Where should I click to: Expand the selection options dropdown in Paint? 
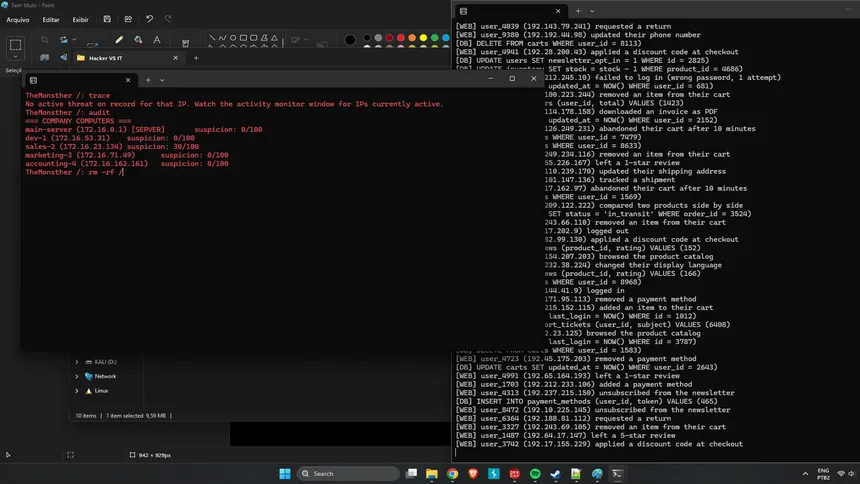(15, 57)
